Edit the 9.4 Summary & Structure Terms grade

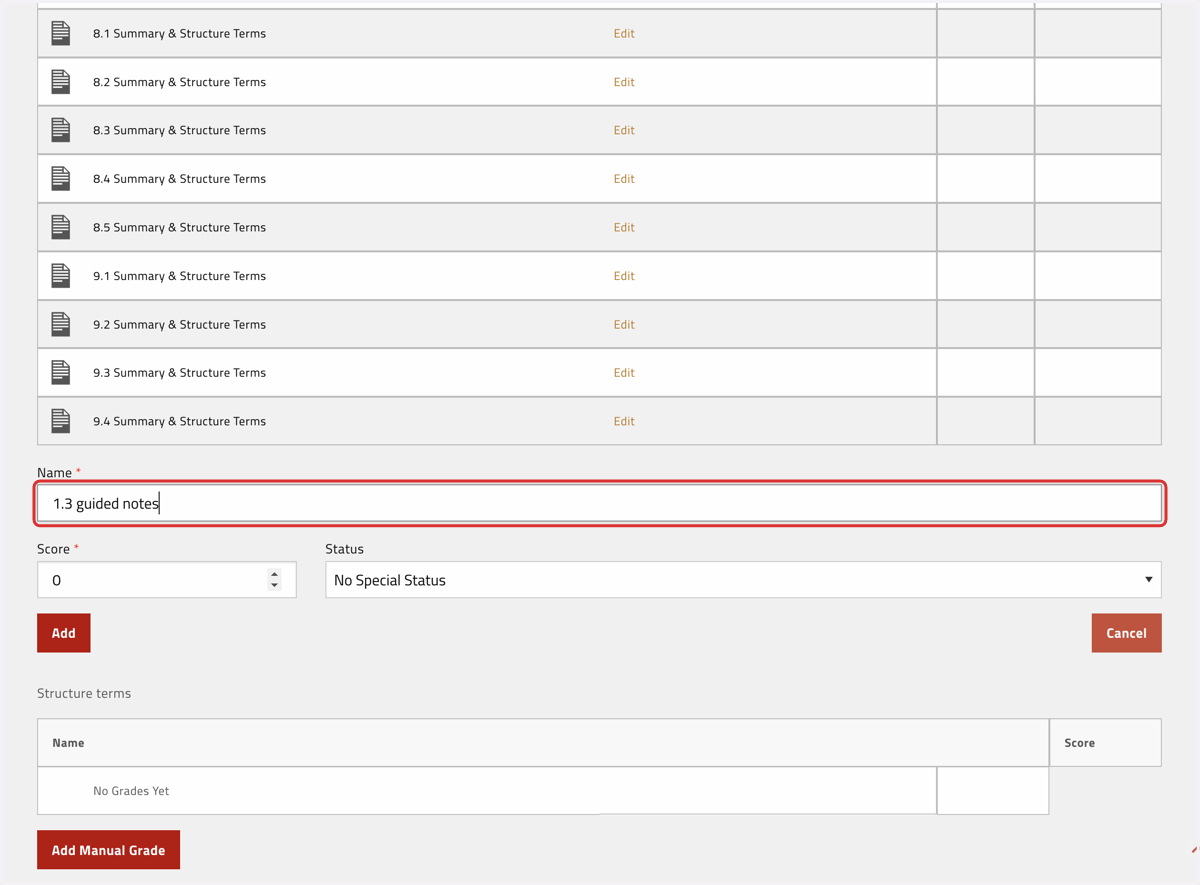pyautogui.click(x=624, y=421)
